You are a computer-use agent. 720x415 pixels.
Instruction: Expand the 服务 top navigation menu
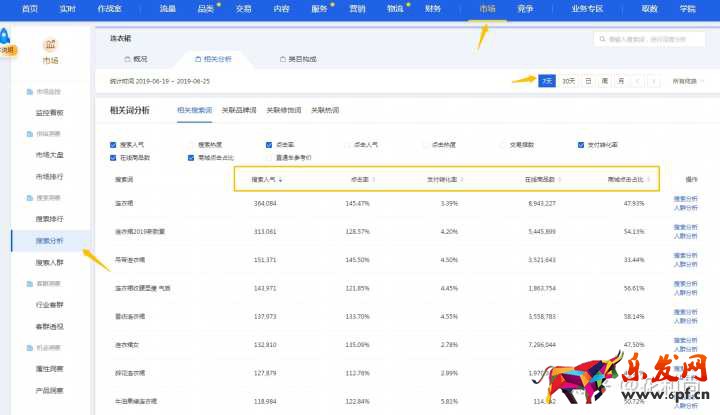(x=321, y=8)
